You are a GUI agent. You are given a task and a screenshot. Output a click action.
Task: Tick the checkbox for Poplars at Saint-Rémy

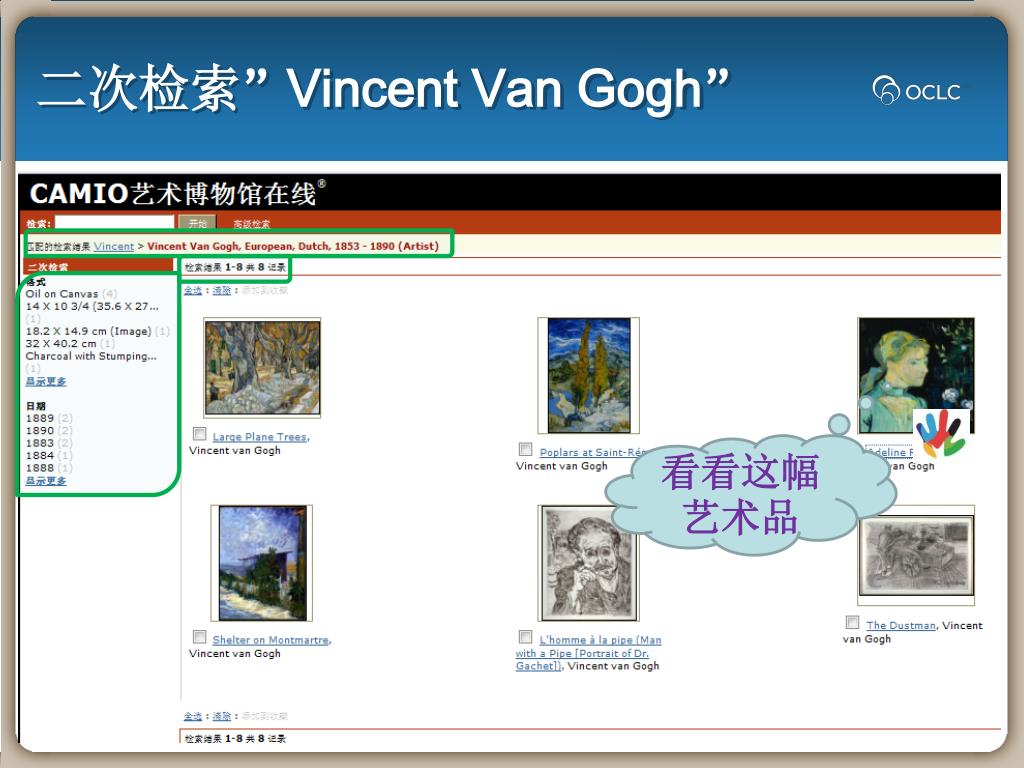coord(526,449)
